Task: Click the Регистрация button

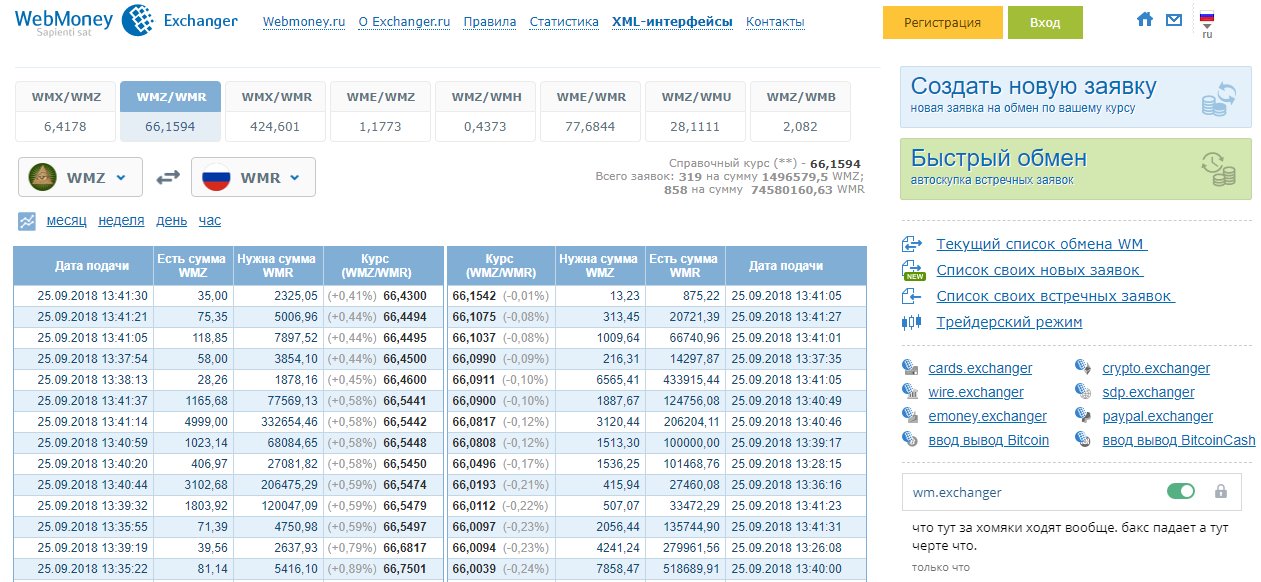Action: (x=942, y=22)
